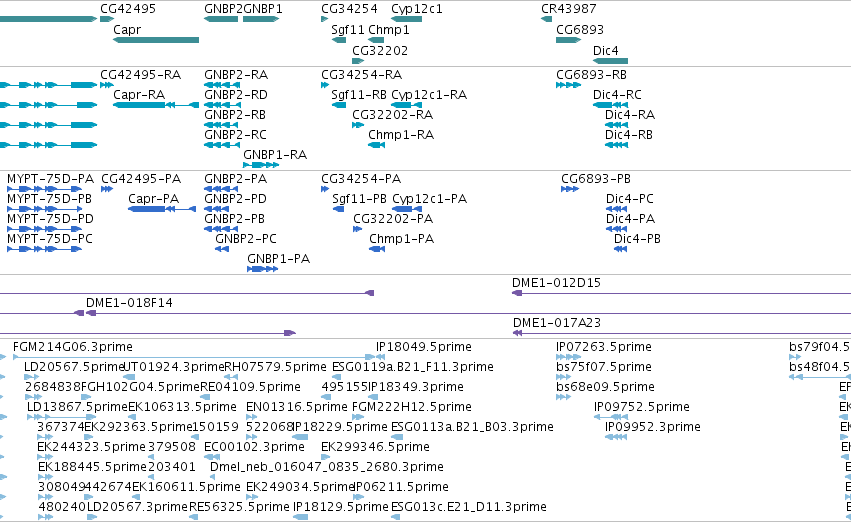Click BAC clone DME1-018F14 label

point(129,303)
